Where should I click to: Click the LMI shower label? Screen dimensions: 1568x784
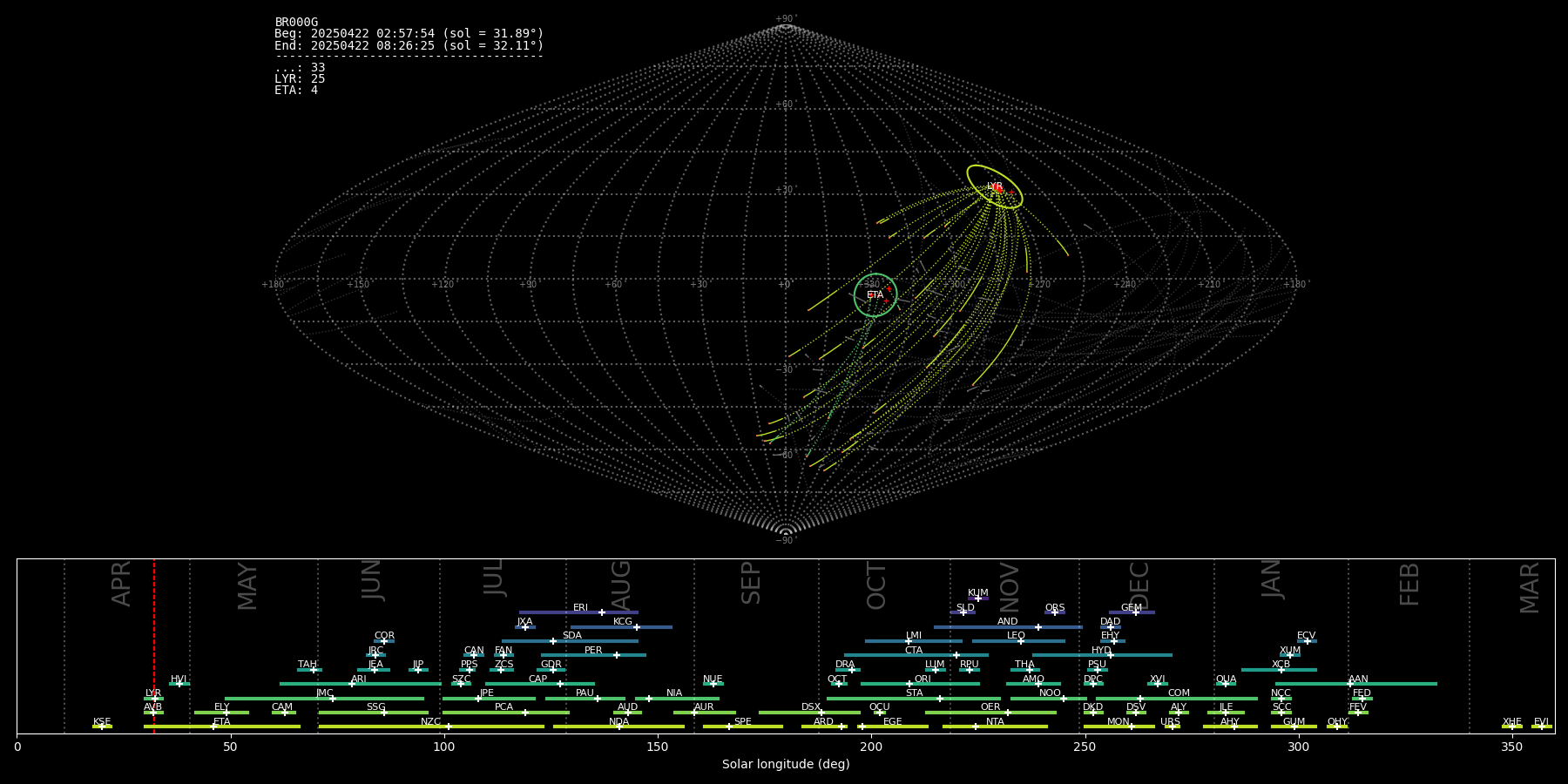point(914,636)
